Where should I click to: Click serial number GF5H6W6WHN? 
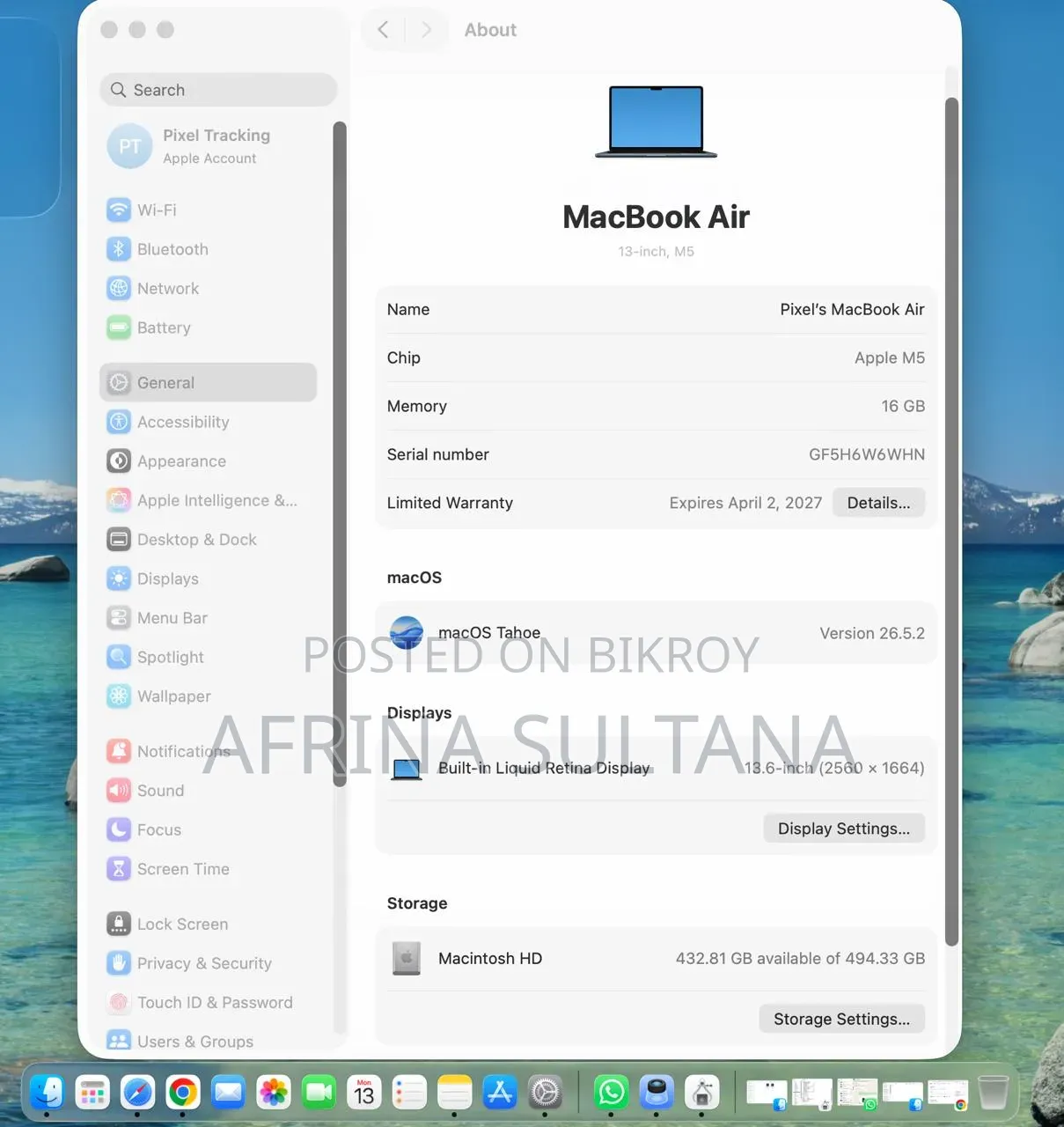tap(867, 455)
